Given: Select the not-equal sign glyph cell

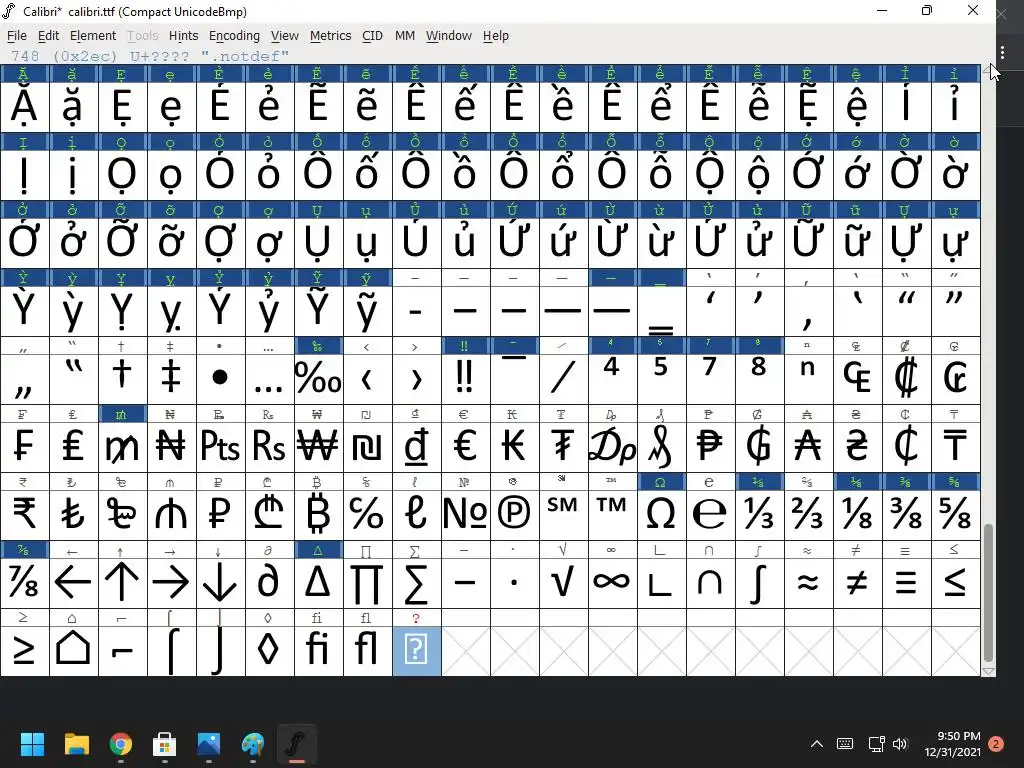Looking at the screenshot, I should 857,583.
